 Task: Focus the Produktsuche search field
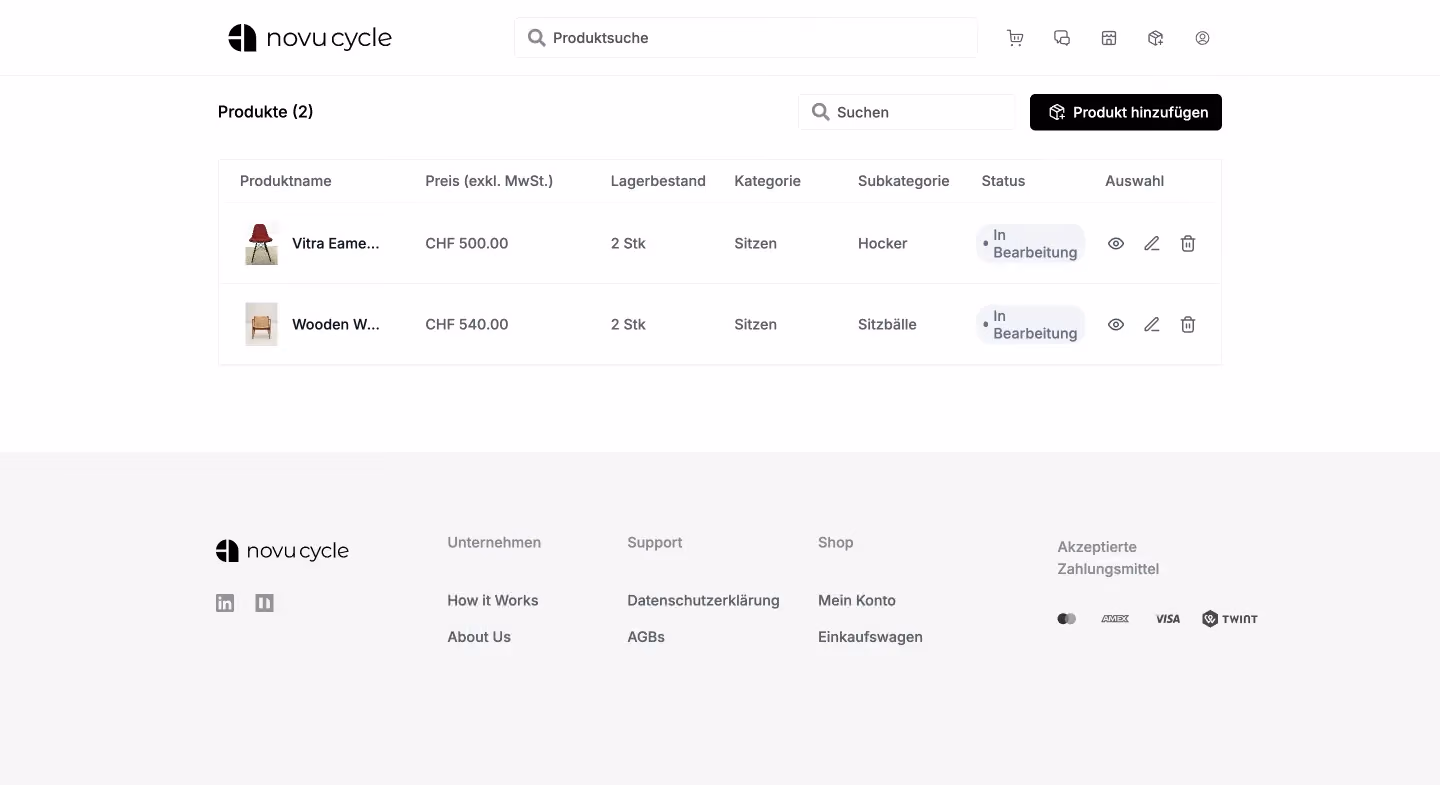tap(746, 38)
